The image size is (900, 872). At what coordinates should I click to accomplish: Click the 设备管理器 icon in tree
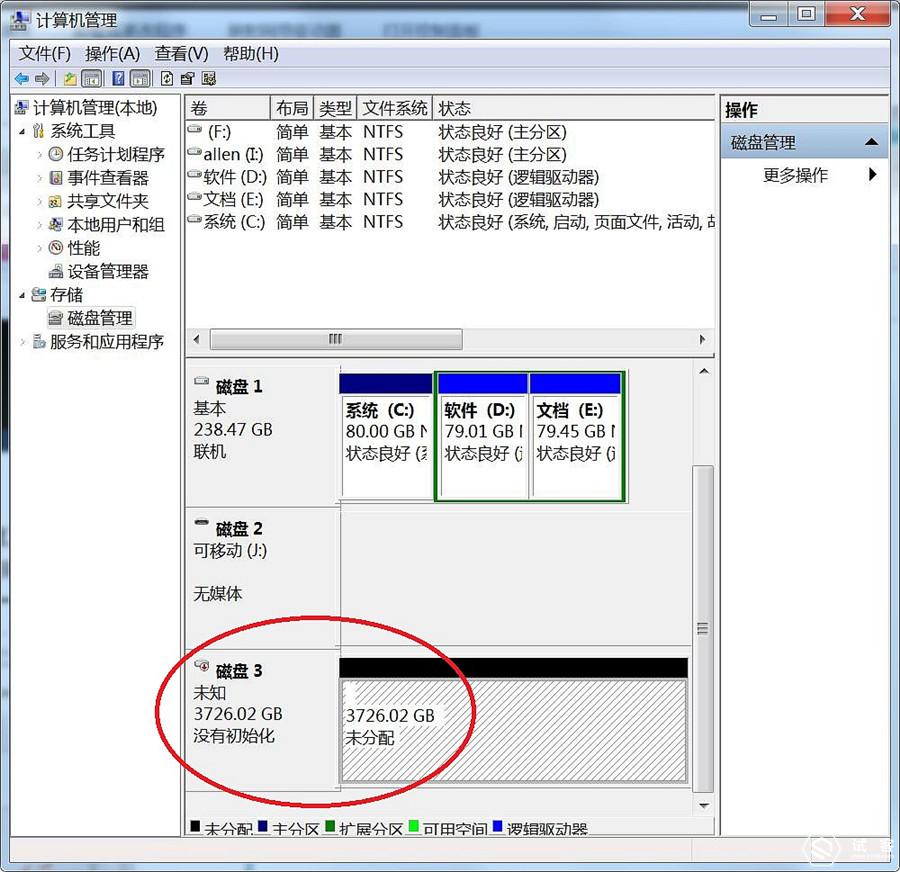pyautogui.click(x=56, y=271)
